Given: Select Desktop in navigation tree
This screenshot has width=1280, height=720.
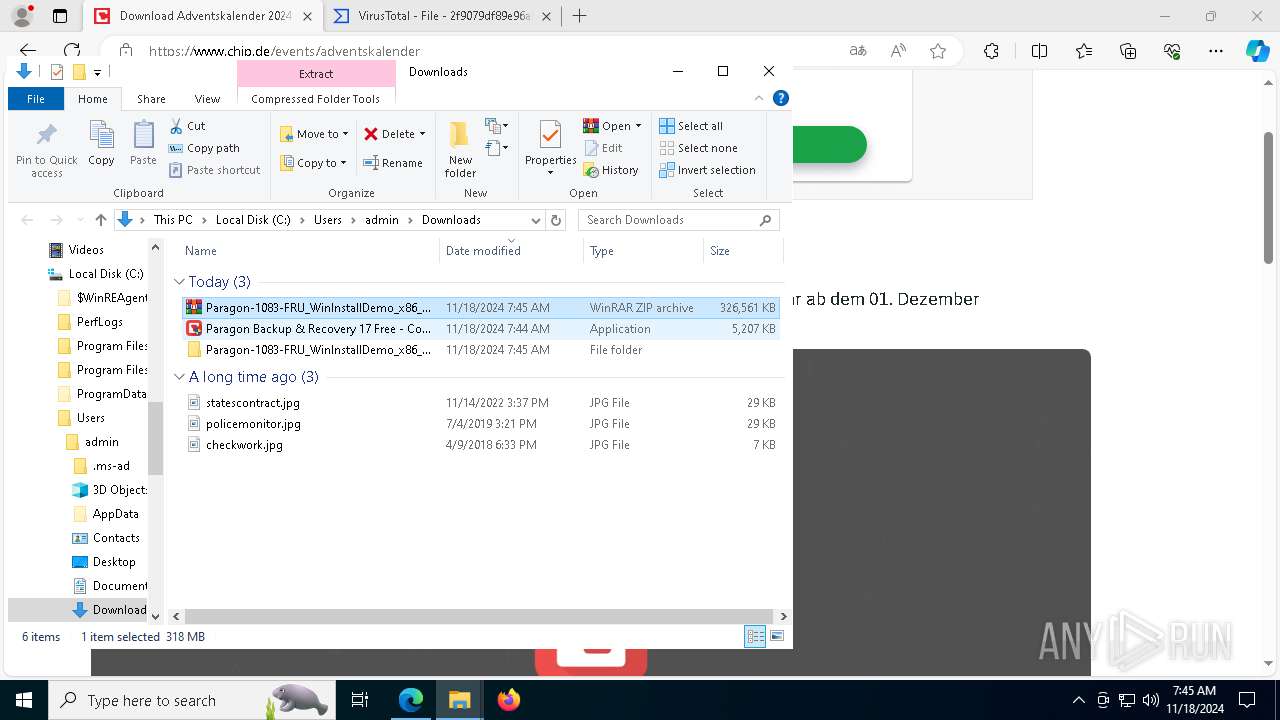Looking at the screenshot, I should tap(114, 562).
